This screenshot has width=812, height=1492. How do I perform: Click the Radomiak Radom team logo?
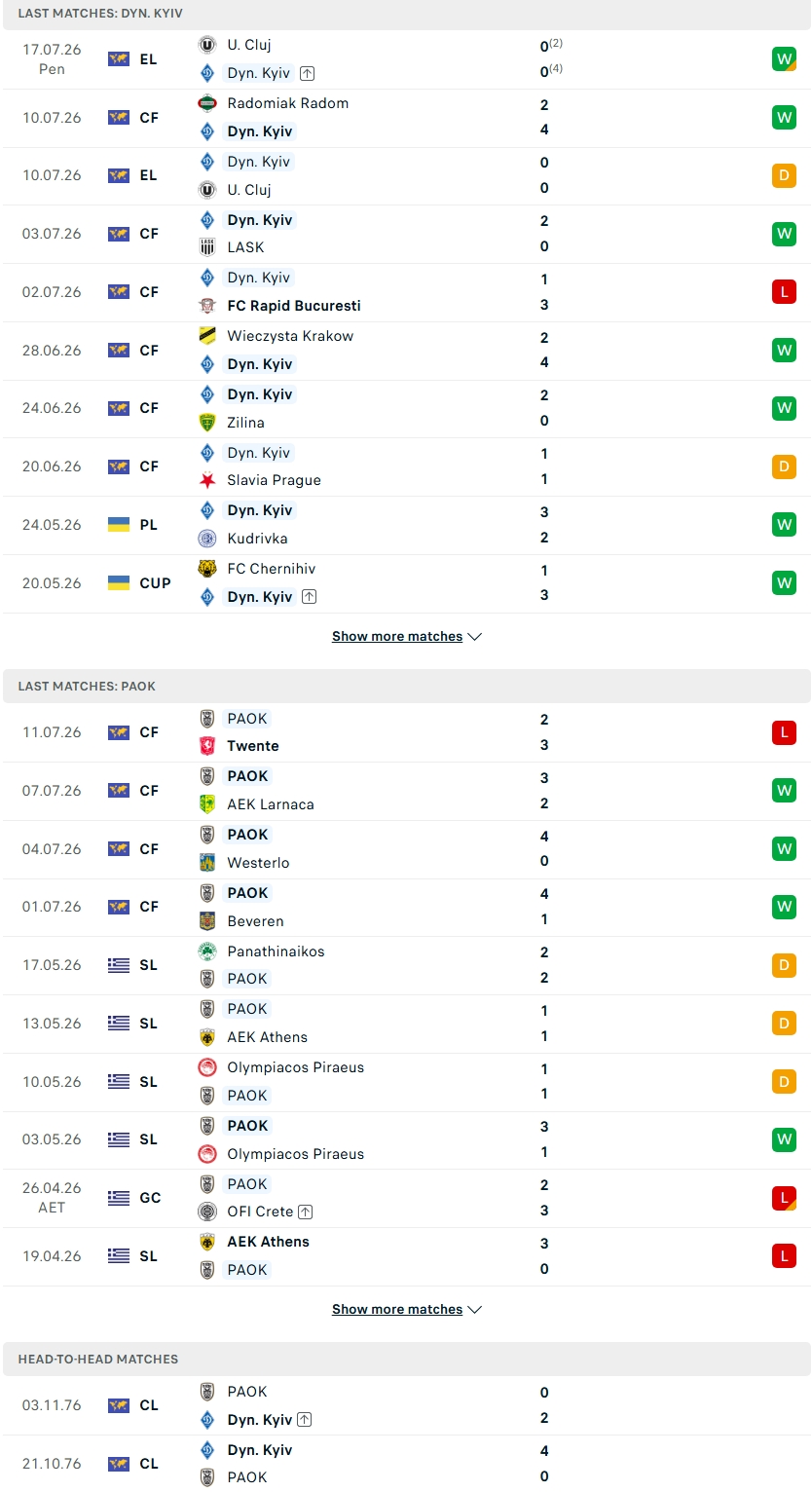(x=207, y=103)
